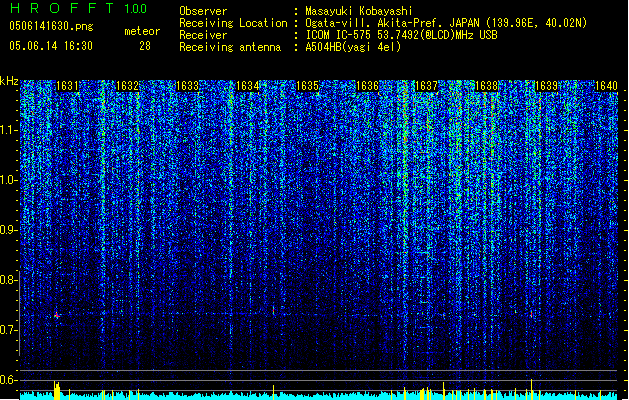Click the 1639 time marker
Image resolution: width=629 pixels, height=400 pixels.
(546, 86)
